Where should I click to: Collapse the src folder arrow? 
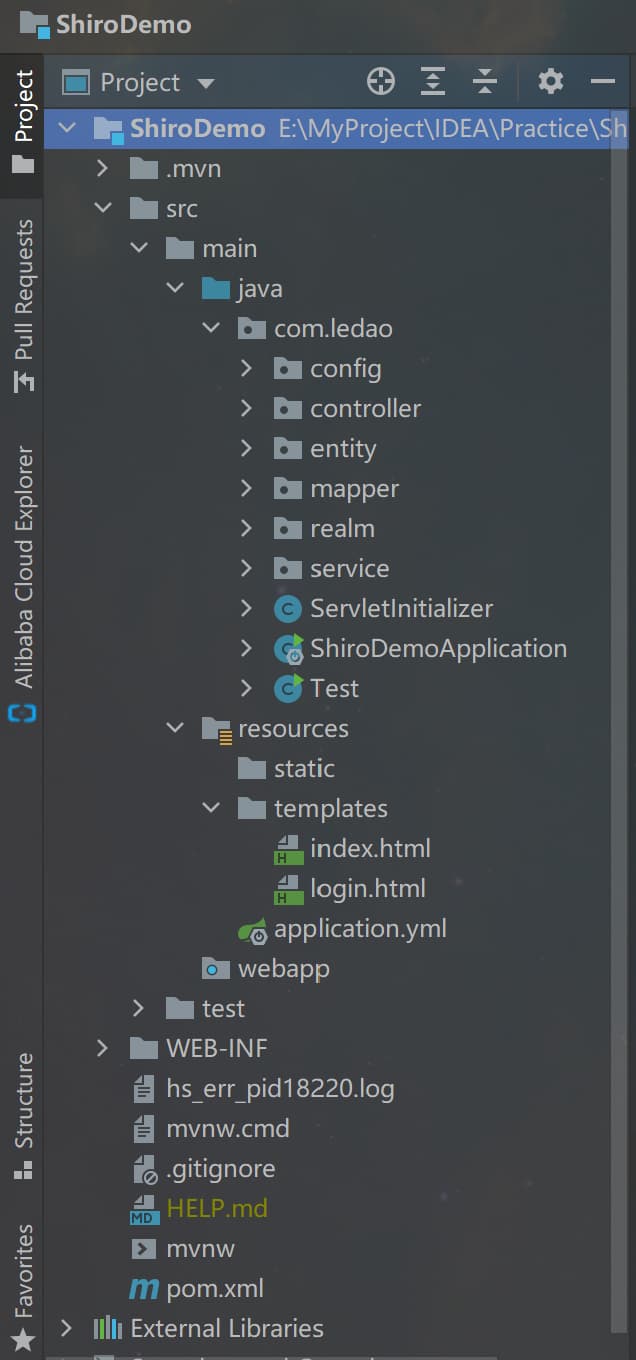pos(102,208)
